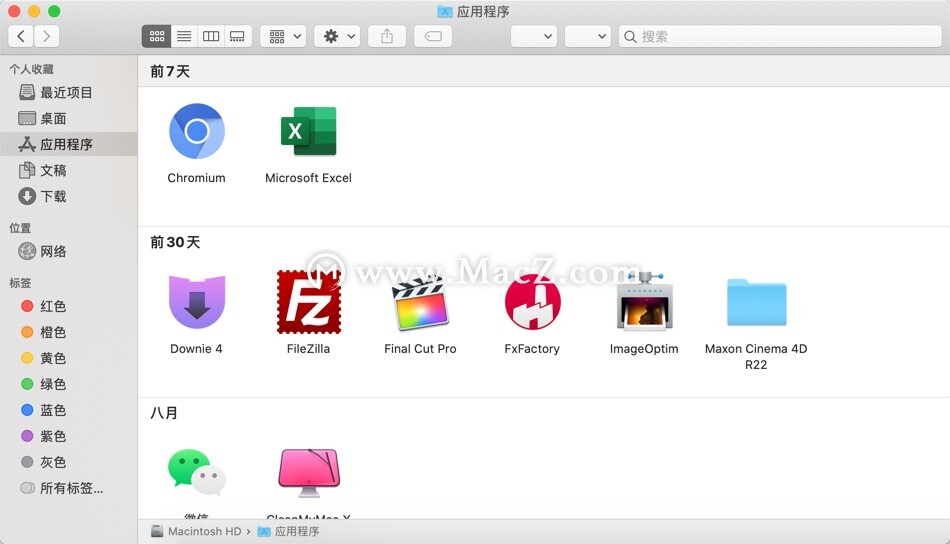Switch to icon view
950x544 pixels.
[157, 36]
